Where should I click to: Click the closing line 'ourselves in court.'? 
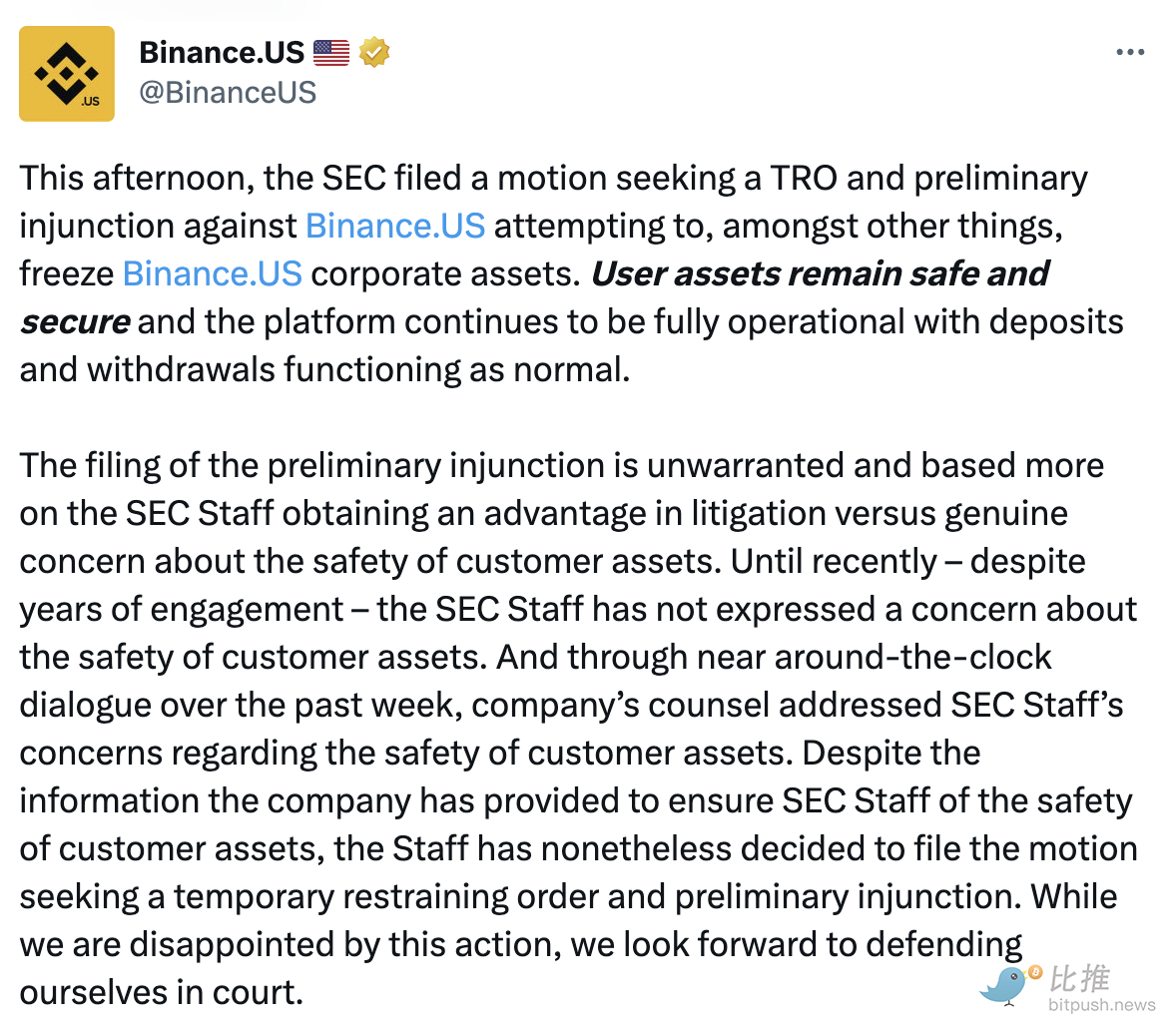pyautogui.click(x=162, y=992)
